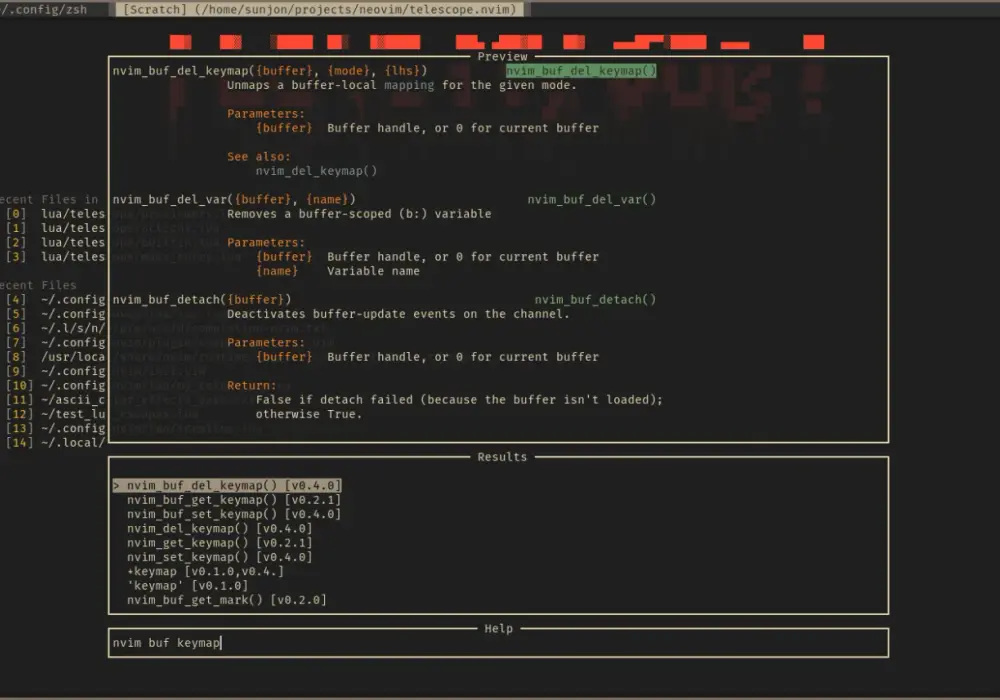Click the 'Return:' heading
1000x700 pixels.
point(252,386)
